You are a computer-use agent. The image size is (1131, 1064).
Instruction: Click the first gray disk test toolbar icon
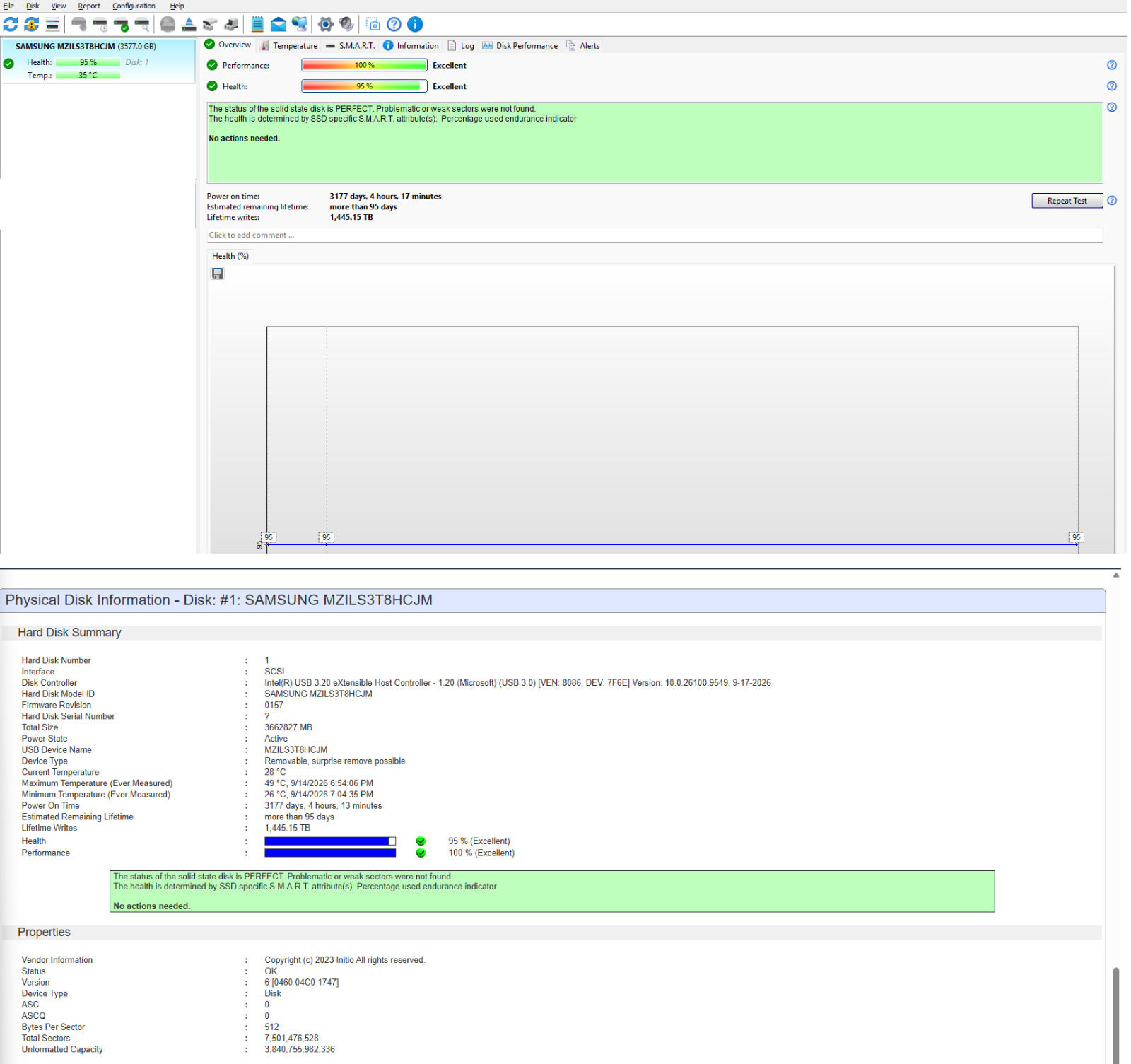click(79, 25)
